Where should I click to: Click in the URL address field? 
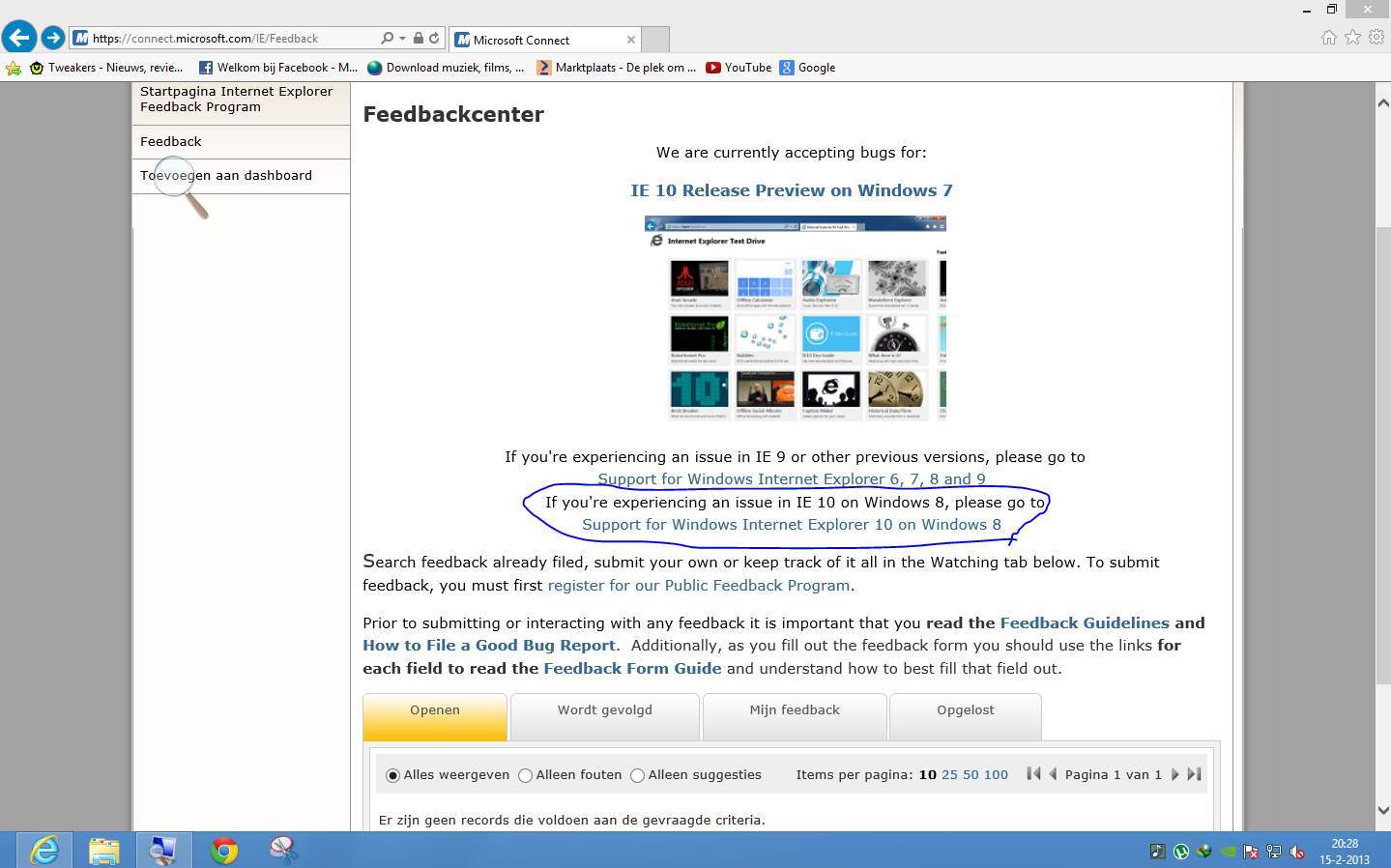[x=232, y=39]
